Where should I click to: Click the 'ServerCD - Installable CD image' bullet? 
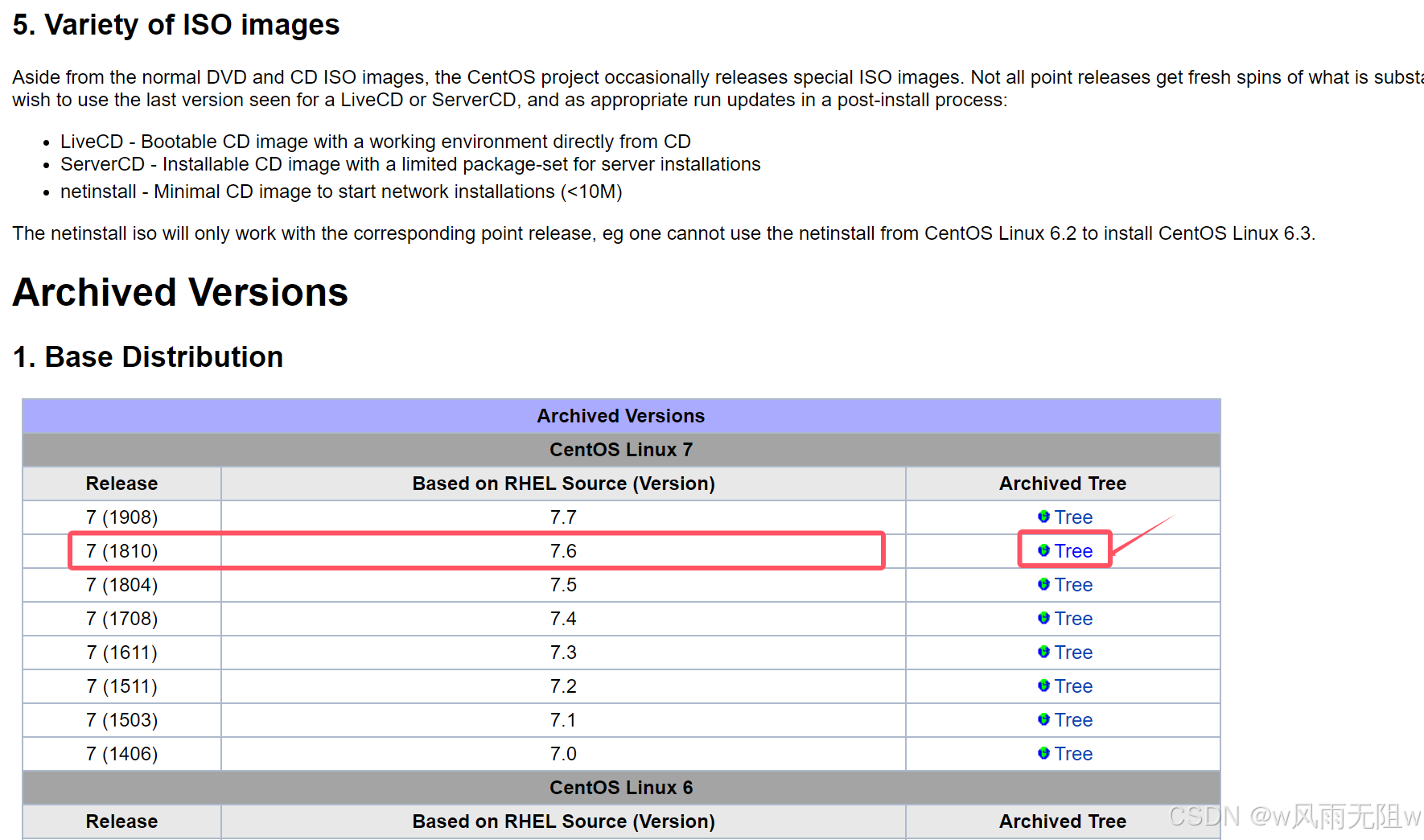[410, 164]
